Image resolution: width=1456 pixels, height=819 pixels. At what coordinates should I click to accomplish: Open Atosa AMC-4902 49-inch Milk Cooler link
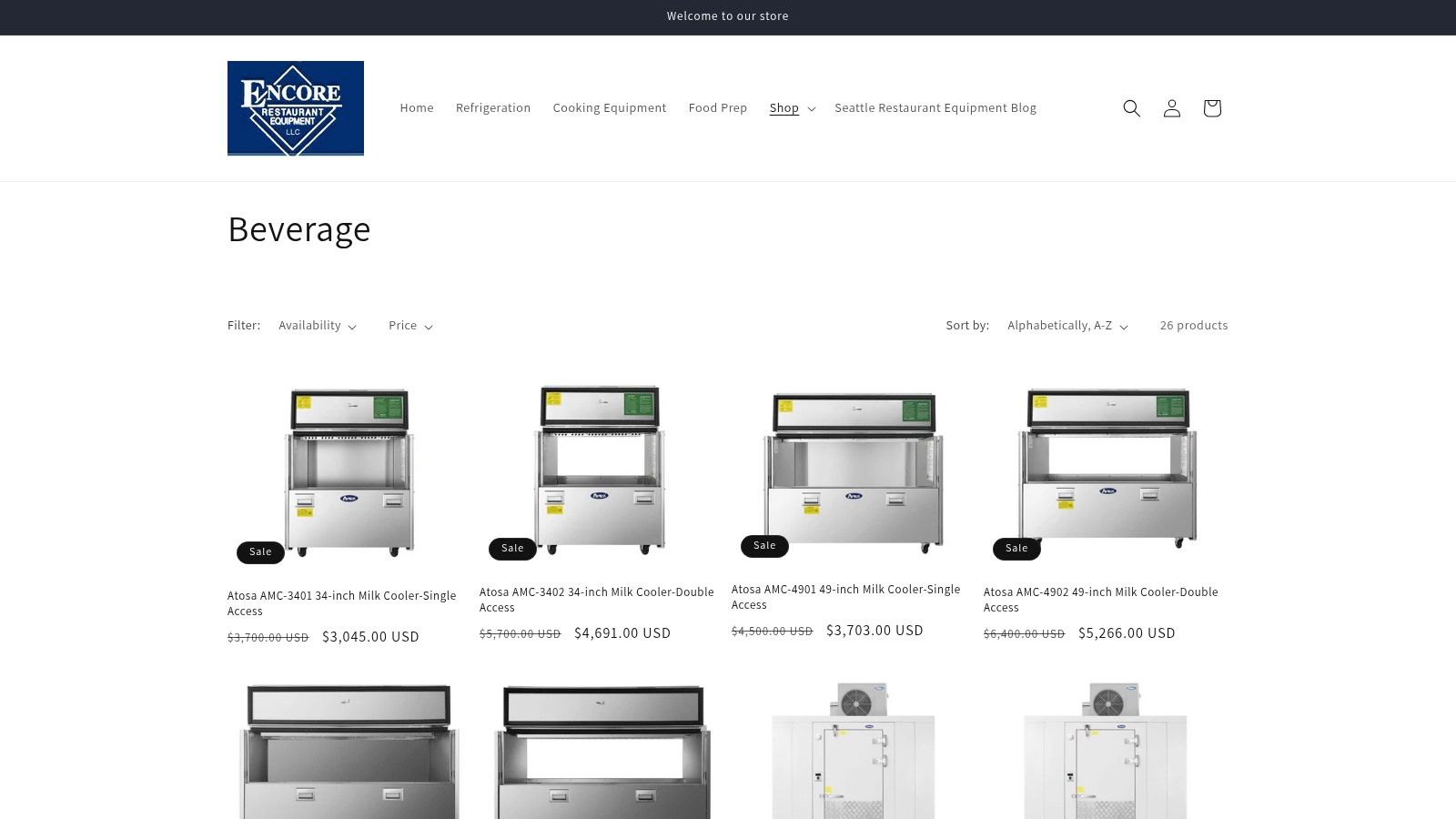pyautogui.click(x=1101, y=600)
